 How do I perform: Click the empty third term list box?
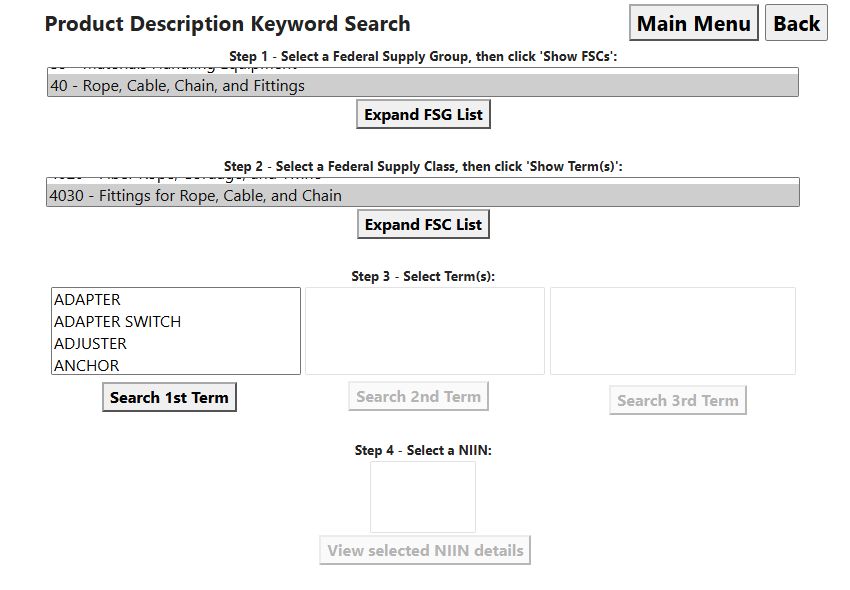673,331
